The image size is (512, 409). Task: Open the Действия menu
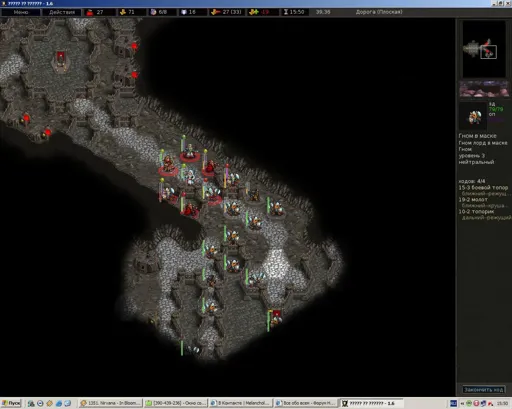click(62, 12)
